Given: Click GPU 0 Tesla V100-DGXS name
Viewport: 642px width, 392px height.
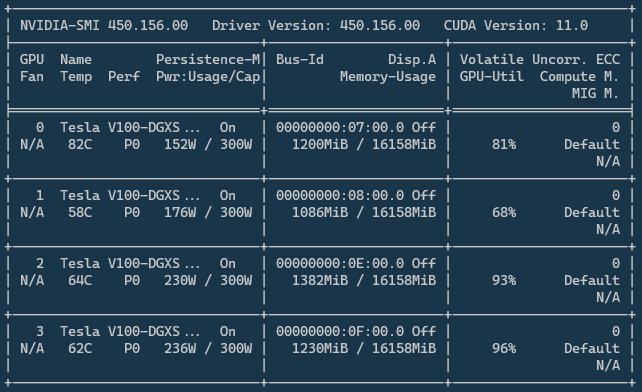Looking at the screenshot, I should pyautogui.click(x=130, y=127).
